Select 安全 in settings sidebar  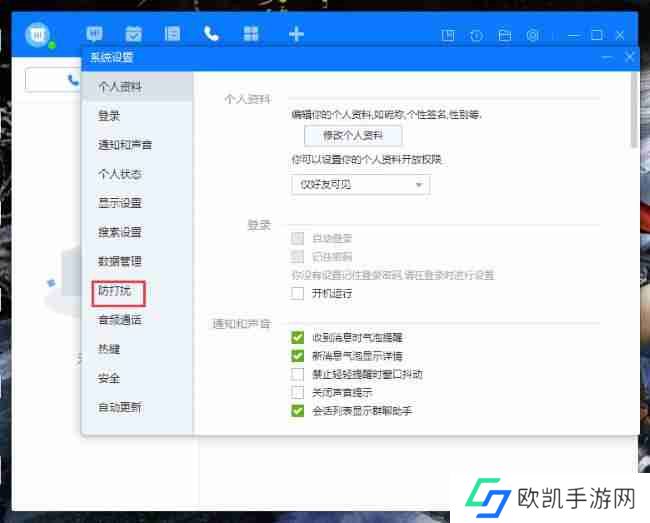(137, 378)
